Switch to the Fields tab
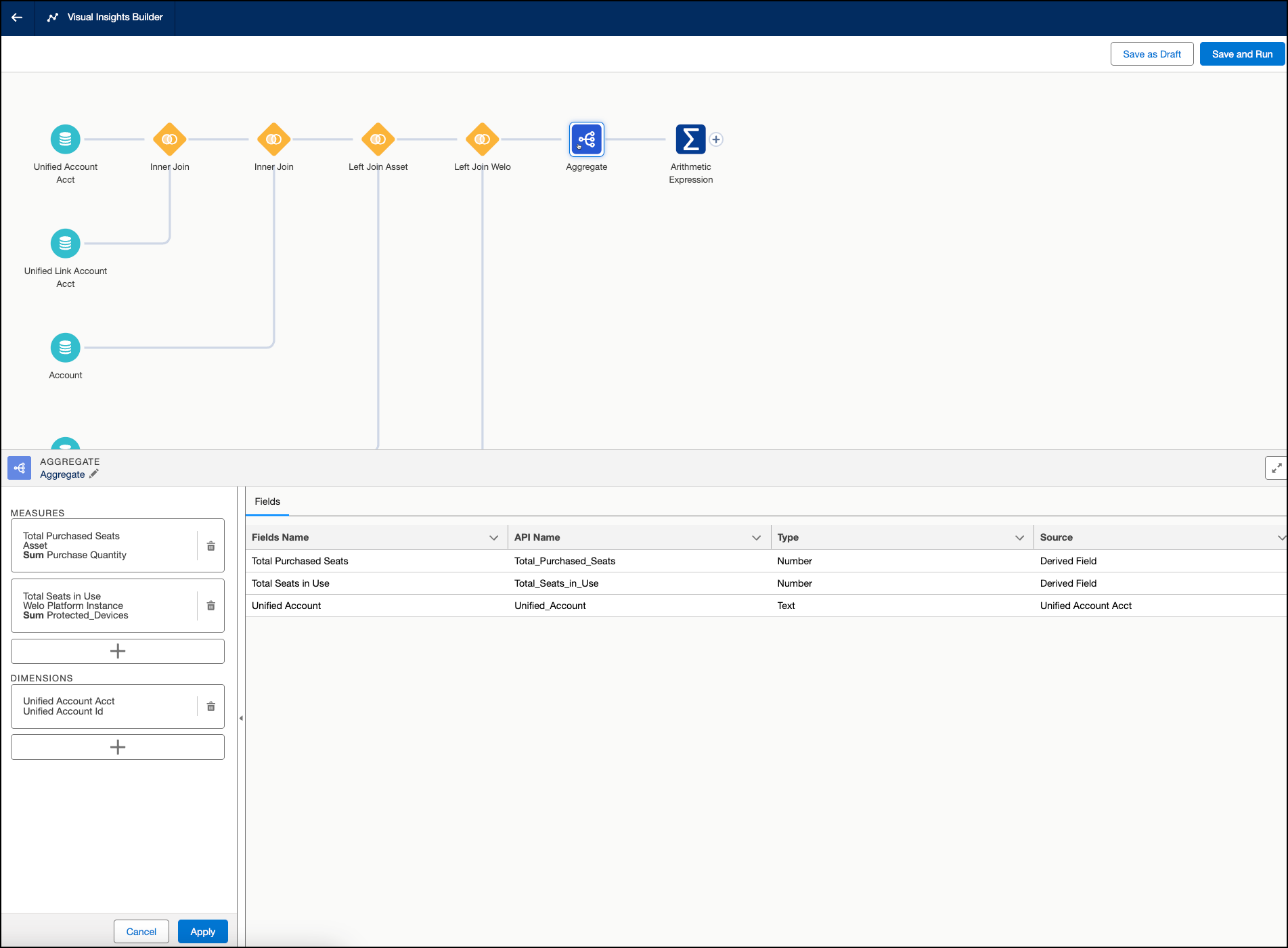Image resolution: width=1288 pixels, height=948 pixels. tap(267, 501)
